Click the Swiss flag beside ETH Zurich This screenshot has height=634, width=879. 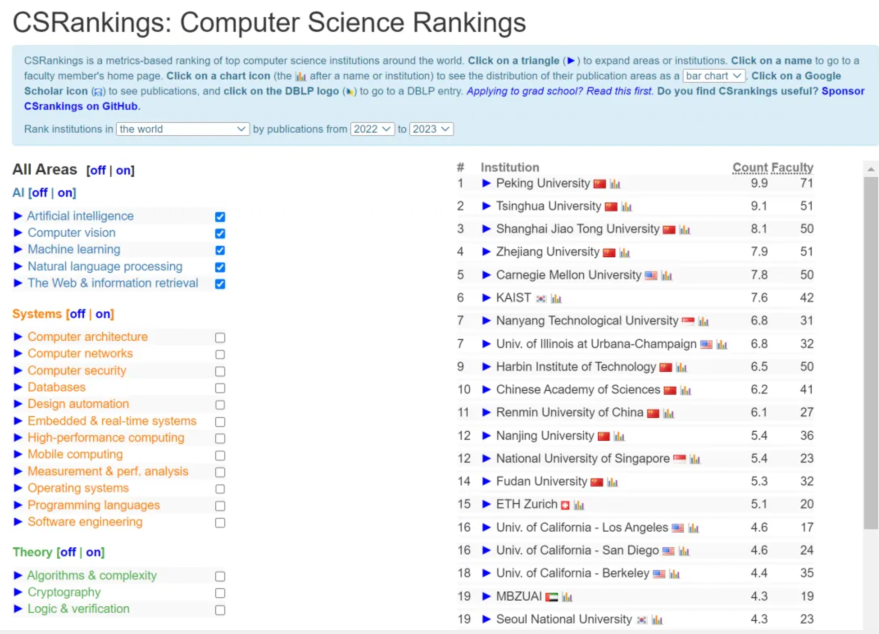pyautogui.click(x=565, y=505)
